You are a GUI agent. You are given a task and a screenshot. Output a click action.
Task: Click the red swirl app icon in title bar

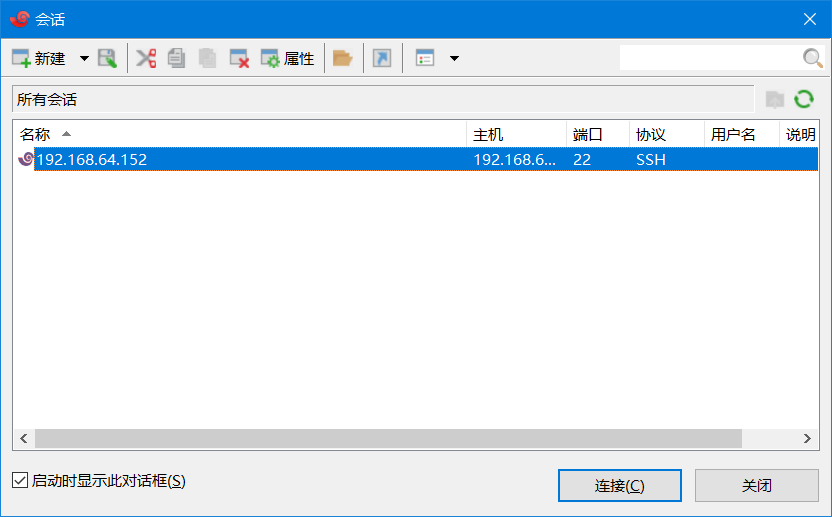point(20,19)
